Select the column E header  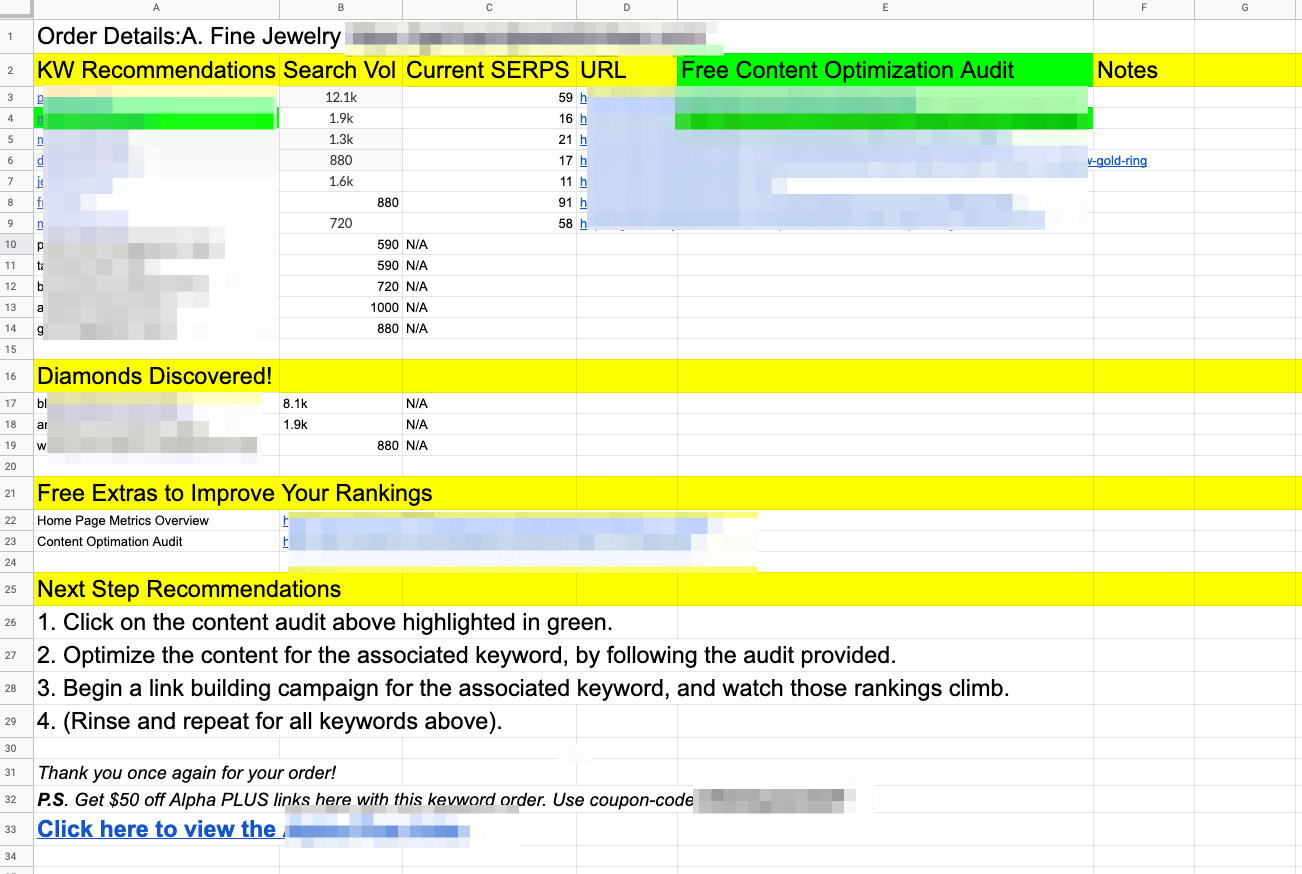pyautogui.click(x=885, y=8)
